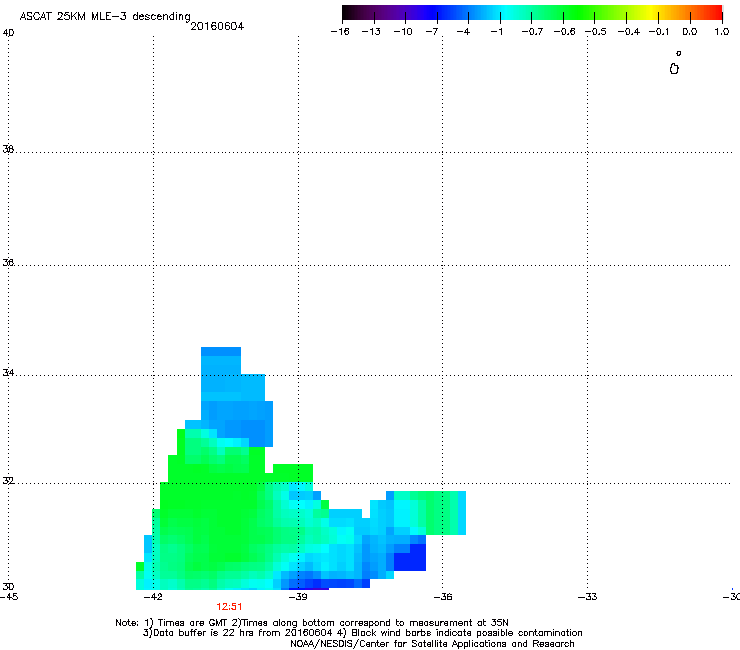
Task: Click the longitude label -45
Action: coord(9,597)
